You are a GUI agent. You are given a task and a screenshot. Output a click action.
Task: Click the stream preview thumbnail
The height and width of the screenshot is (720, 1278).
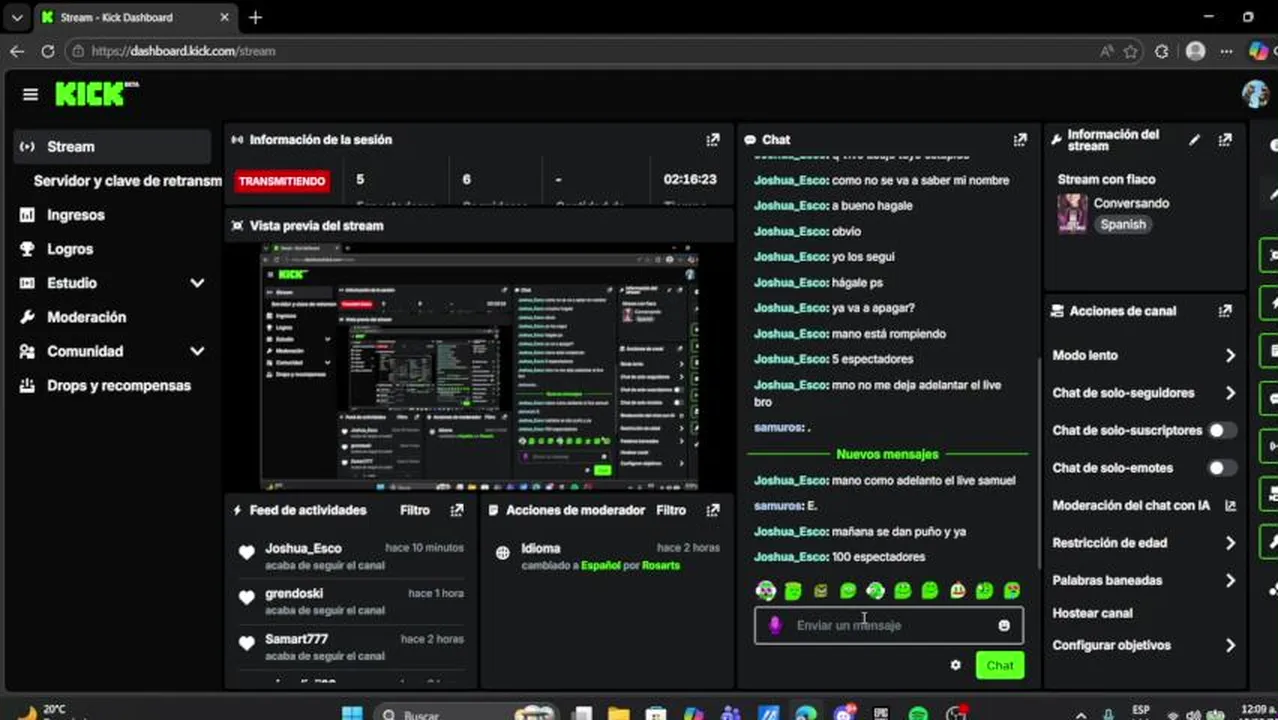click(x=479, y=367)
